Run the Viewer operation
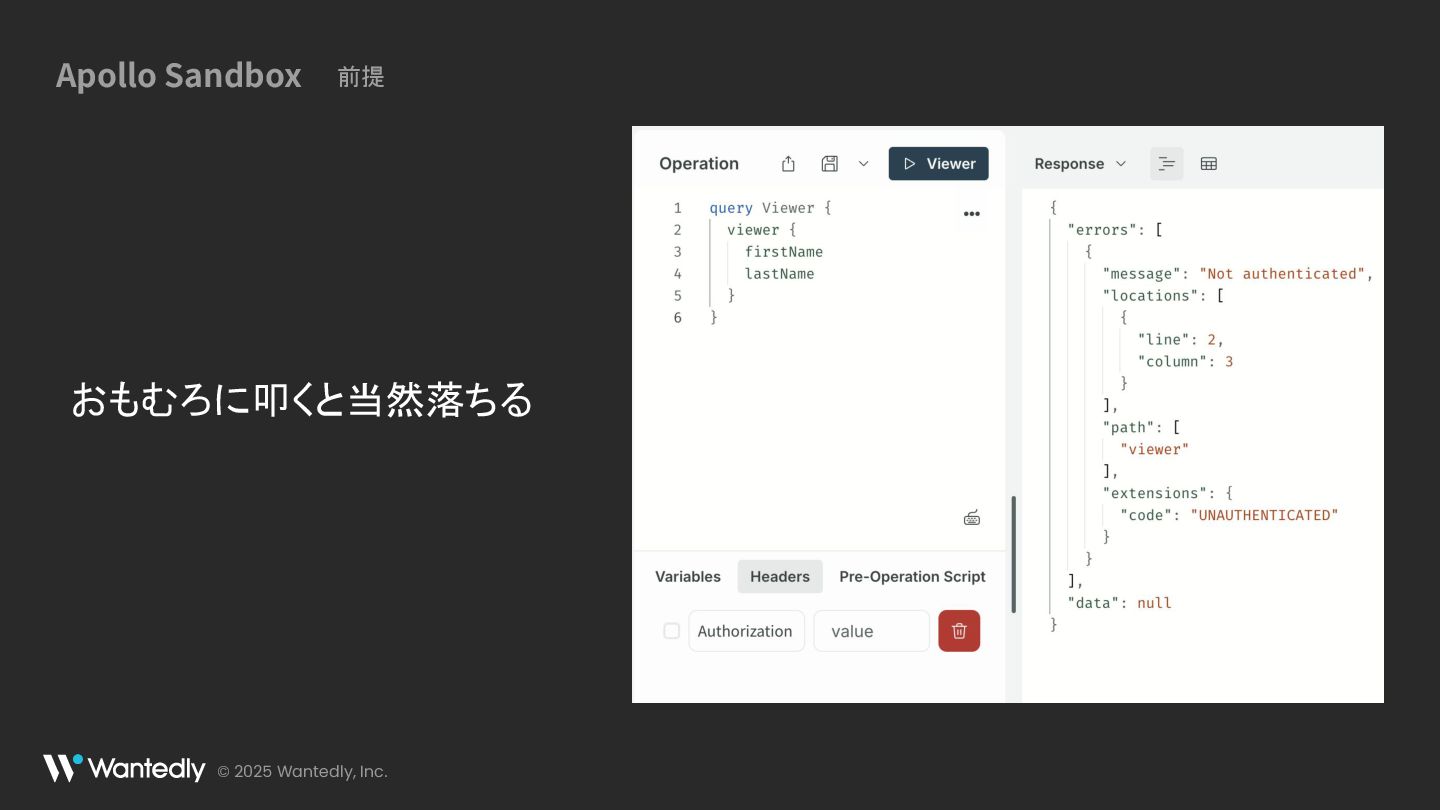The height and width of the screenshot is (810, 1440). (x=938, y=164)
